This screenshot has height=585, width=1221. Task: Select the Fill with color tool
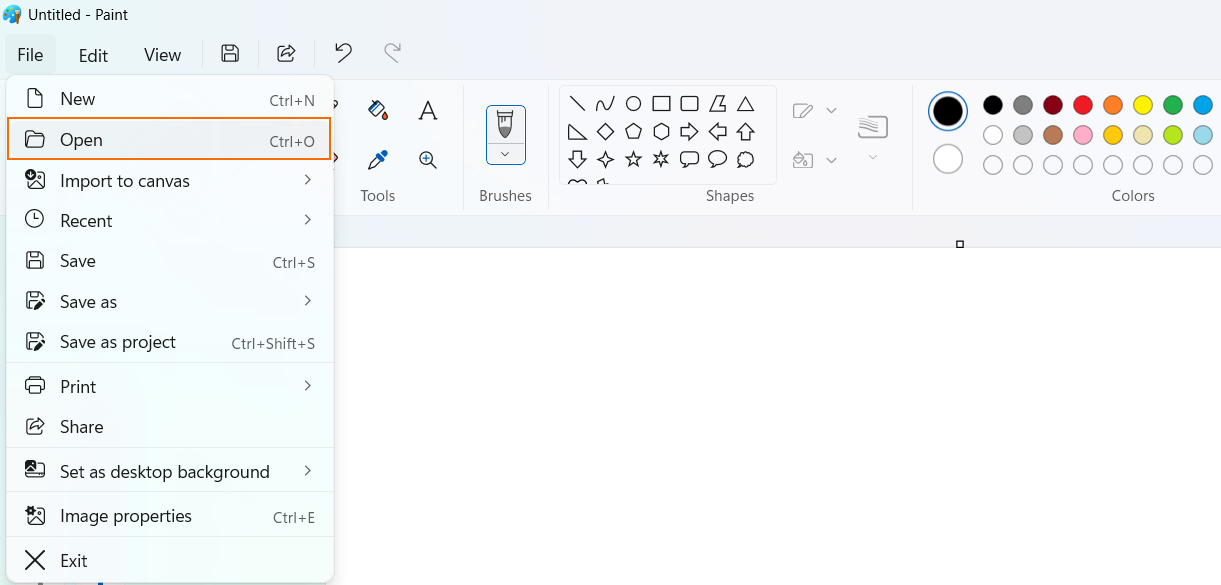click(x=378, y=110)
